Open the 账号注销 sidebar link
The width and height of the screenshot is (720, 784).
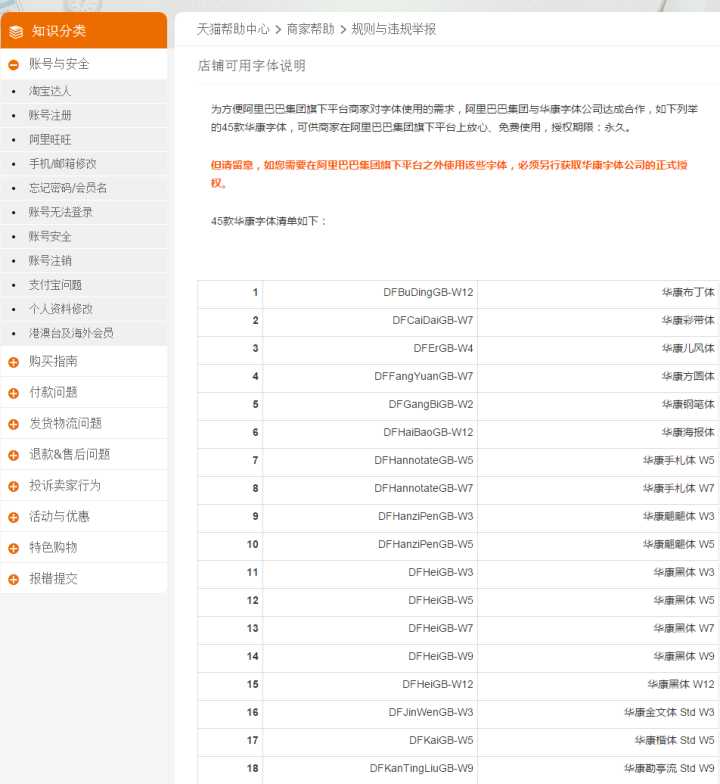[x=50, y=260]
